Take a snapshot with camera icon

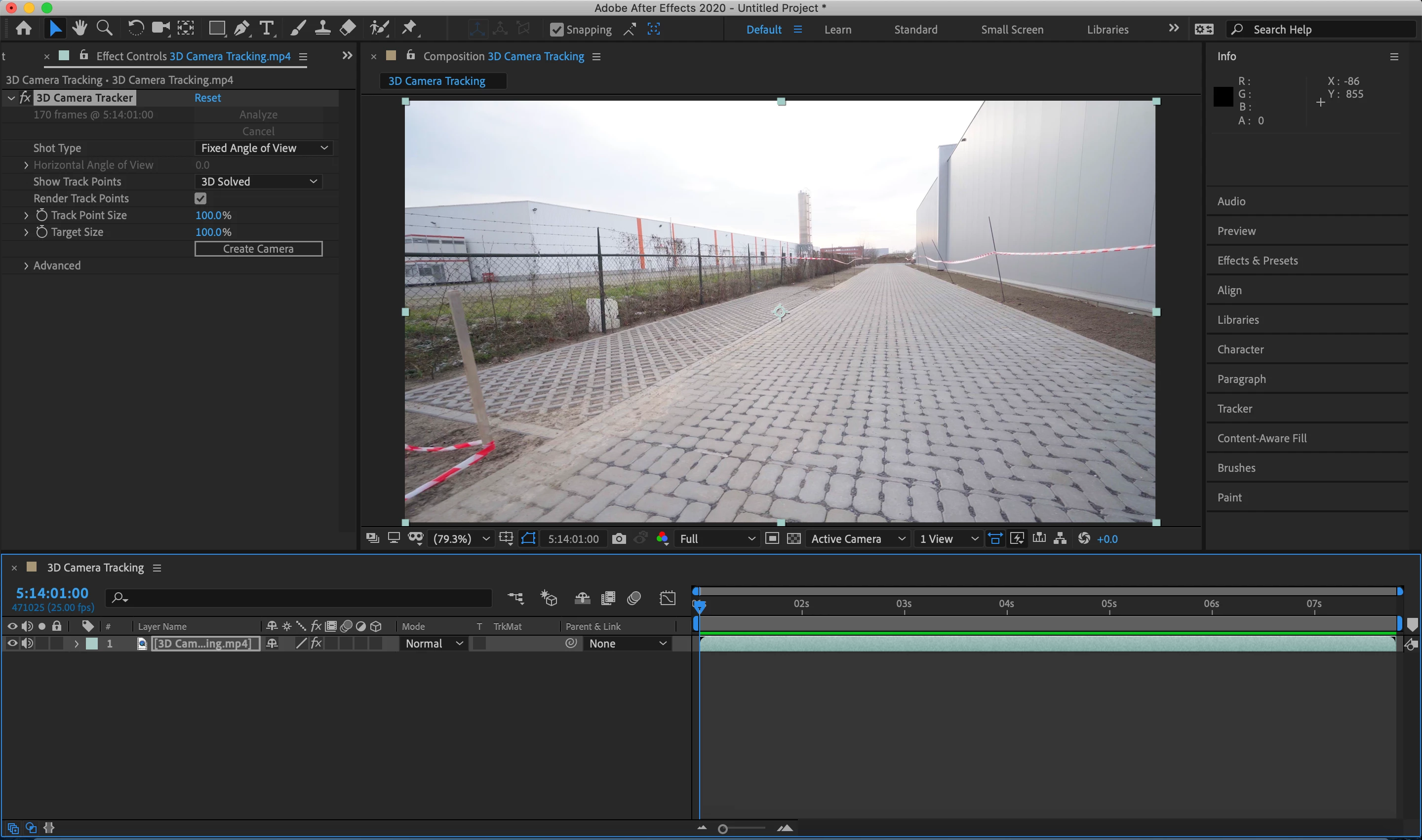pos(619,538)
